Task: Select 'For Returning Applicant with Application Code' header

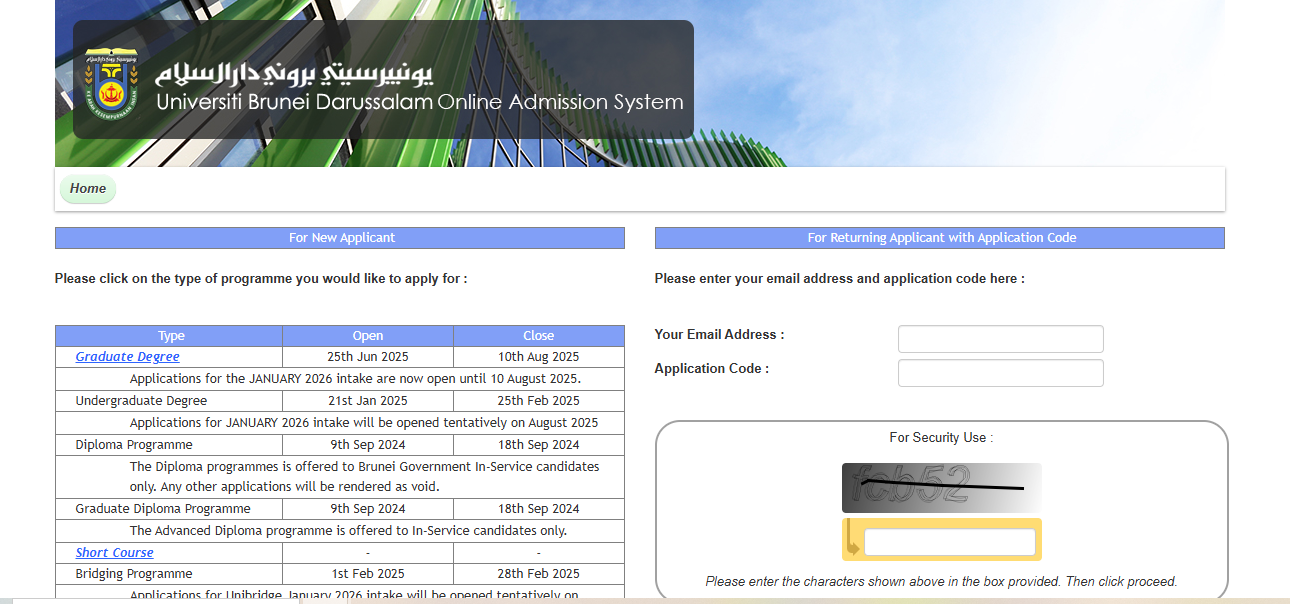Action: point(940,238)
